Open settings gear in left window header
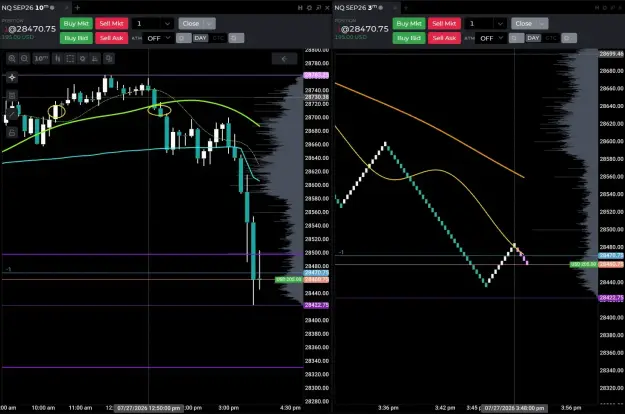 click(x=309, y=8)
